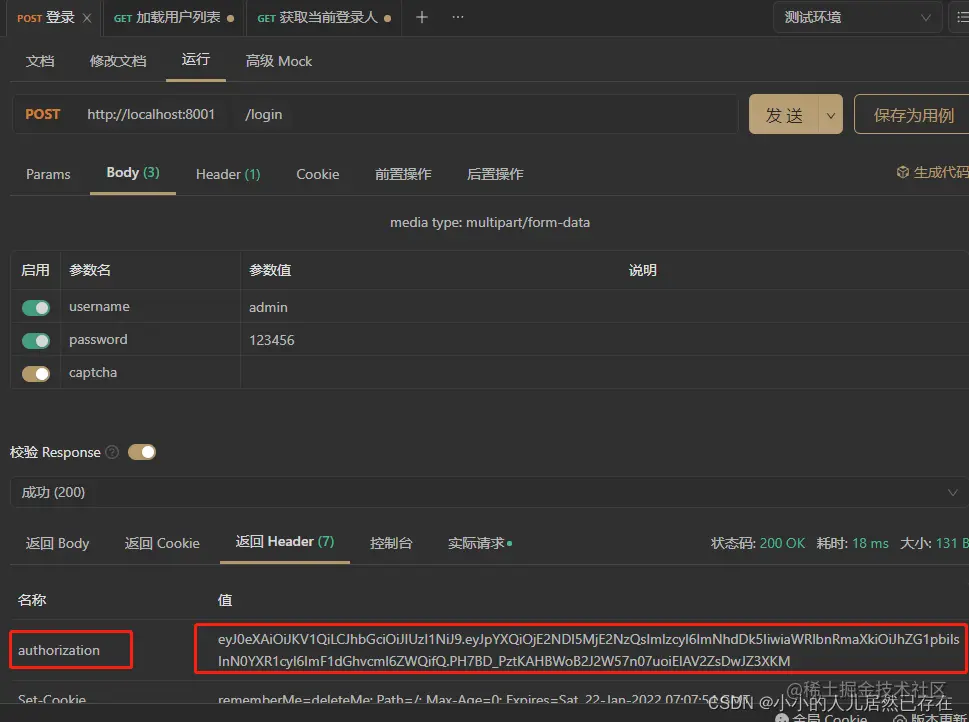Turn off the 校验 Response switch

pyautogui.click(x=141, y=452)
